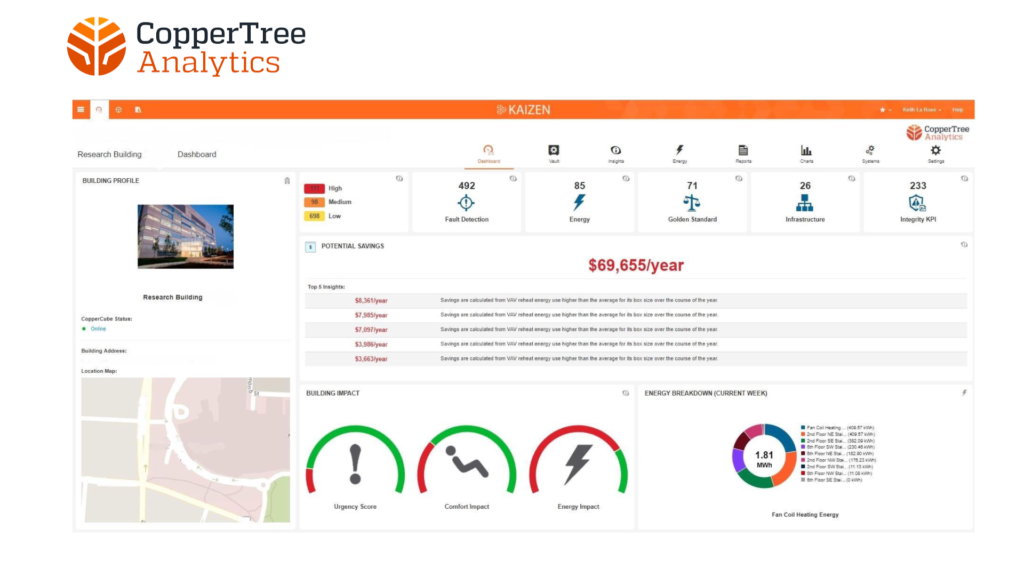
Task: Select the red High priority count badge
Action: (314, 188)
